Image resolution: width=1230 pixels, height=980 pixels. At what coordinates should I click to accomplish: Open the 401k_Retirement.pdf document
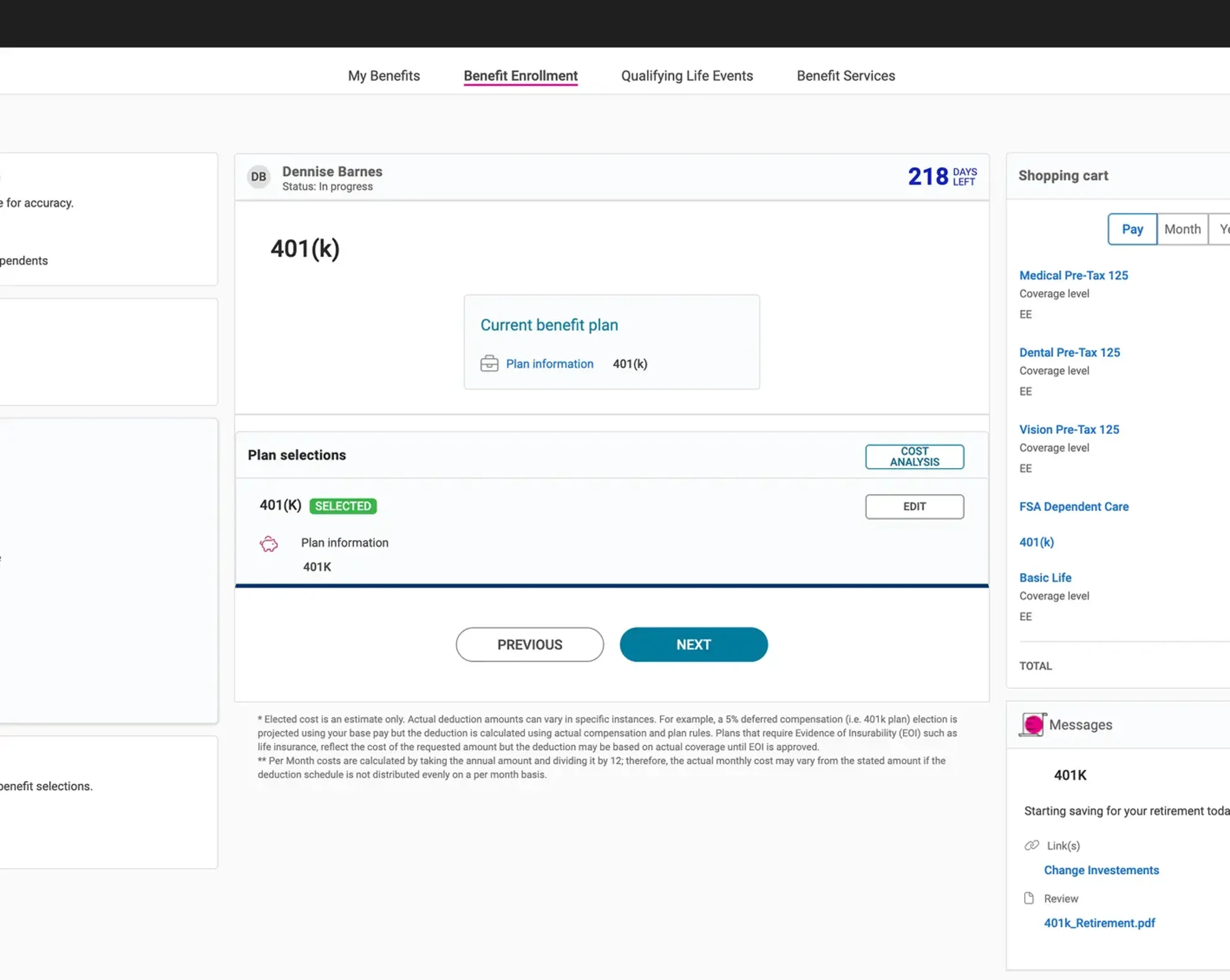[x=1099, y=923]
